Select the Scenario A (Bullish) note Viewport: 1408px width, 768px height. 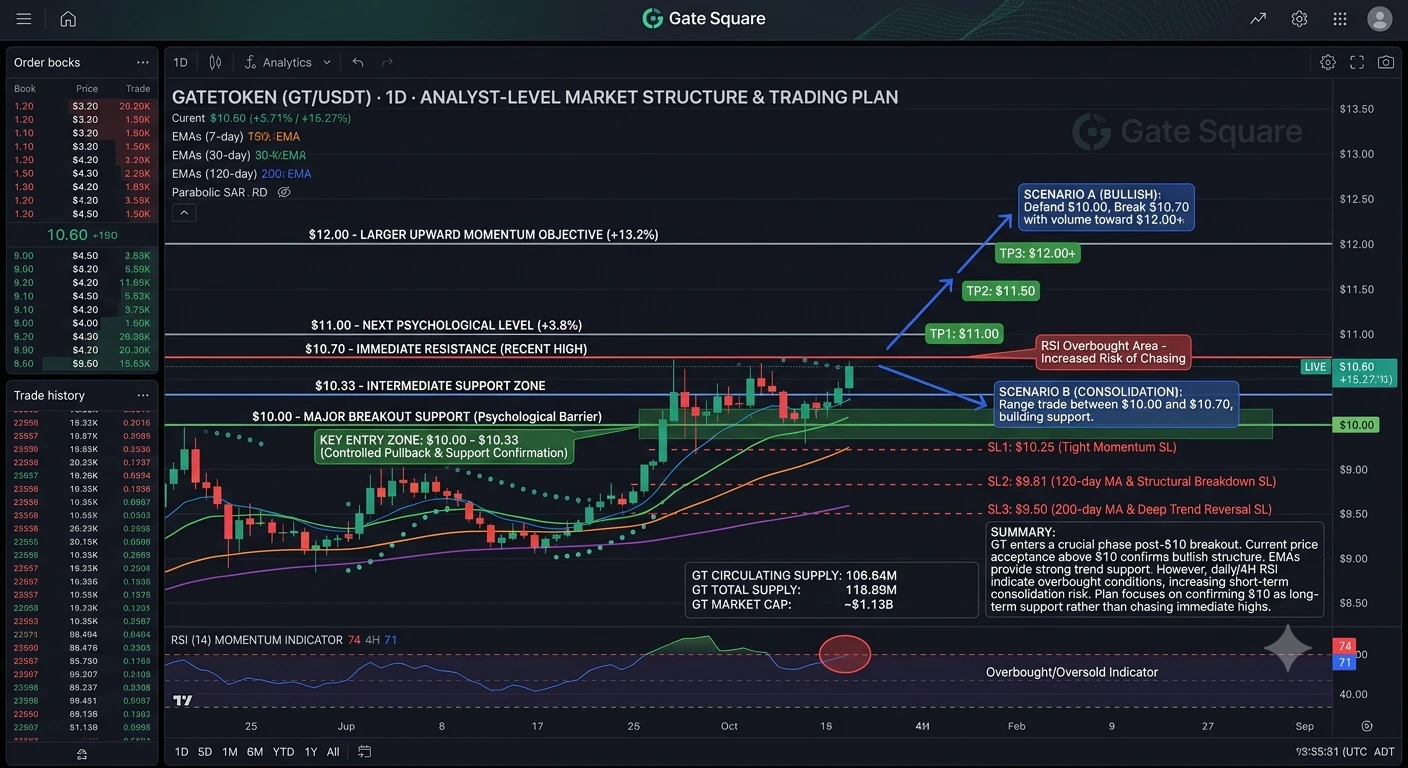pos(1106,207)
